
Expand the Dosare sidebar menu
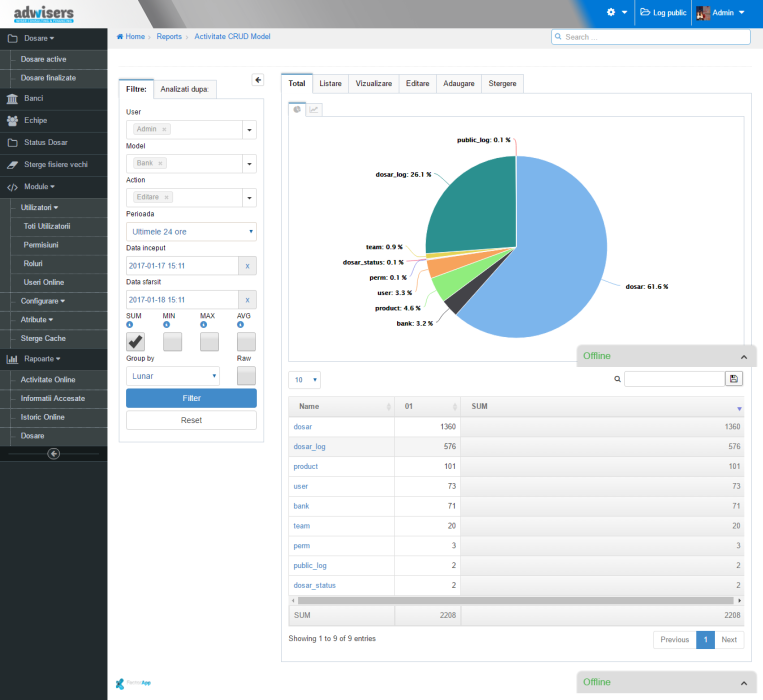tap(54, 38)
